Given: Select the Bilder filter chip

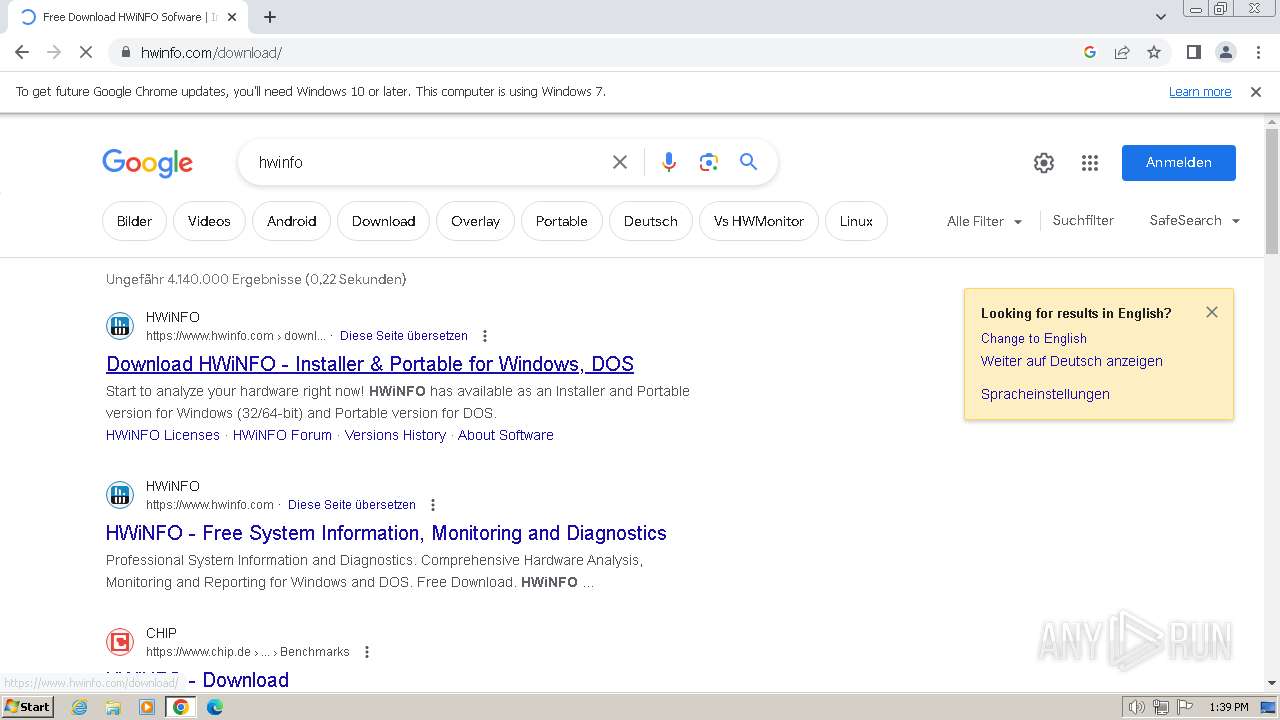Looking at the screenshot, I should coord(134,221).
